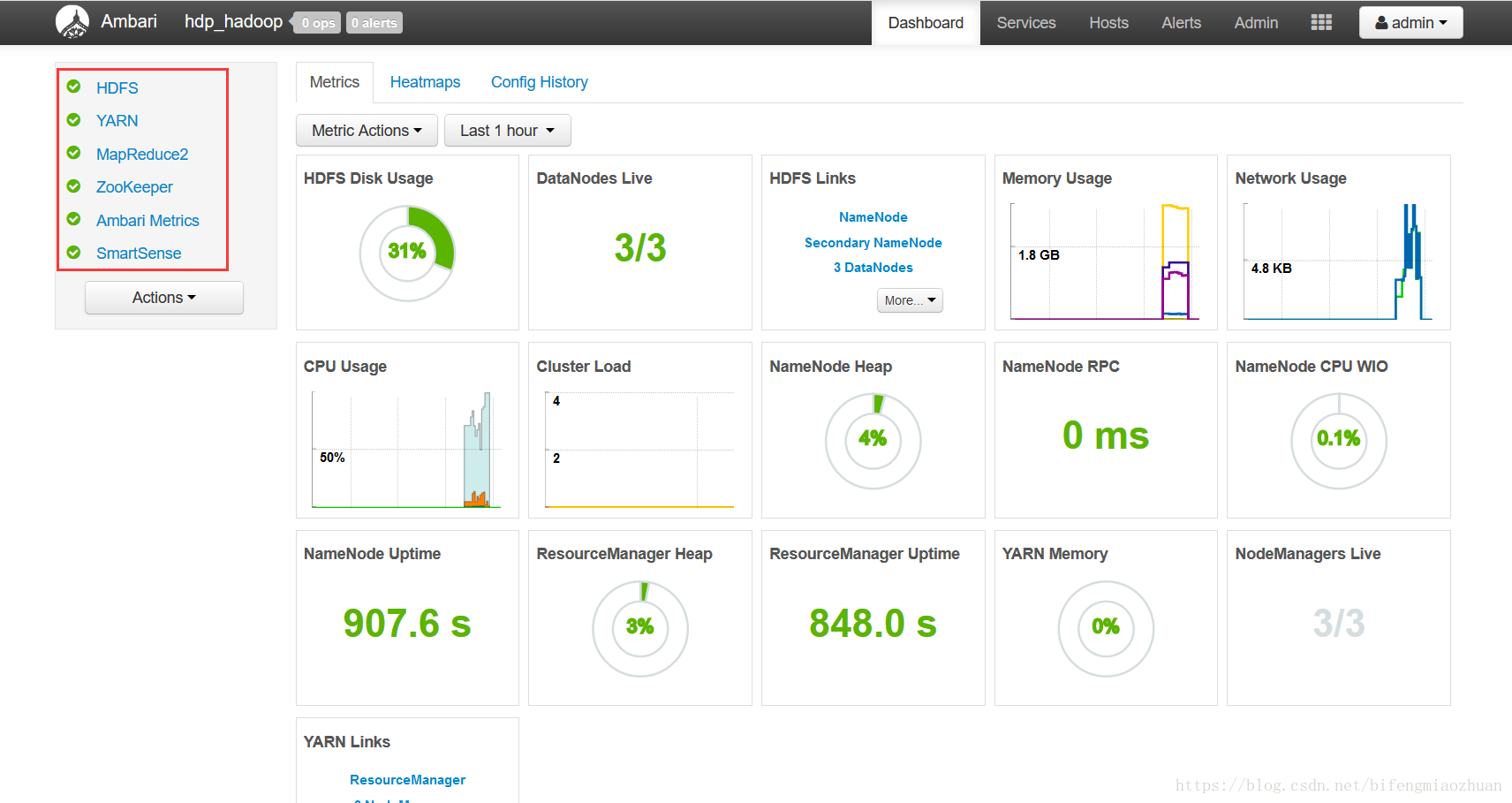Open the YARN service link
This screenshot has width=1512, height=803.
click(117, 120)
